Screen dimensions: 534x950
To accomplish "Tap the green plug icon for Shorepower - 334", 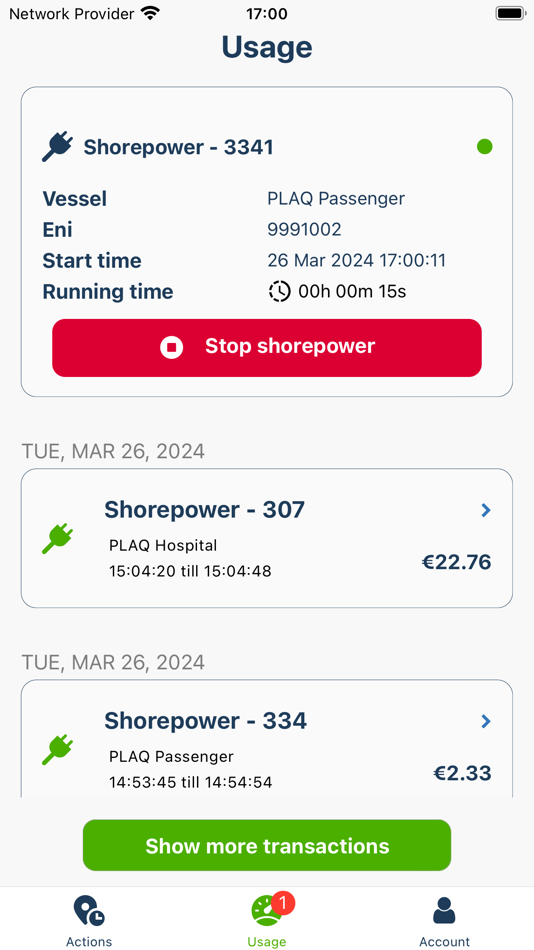I will point(58,749).
